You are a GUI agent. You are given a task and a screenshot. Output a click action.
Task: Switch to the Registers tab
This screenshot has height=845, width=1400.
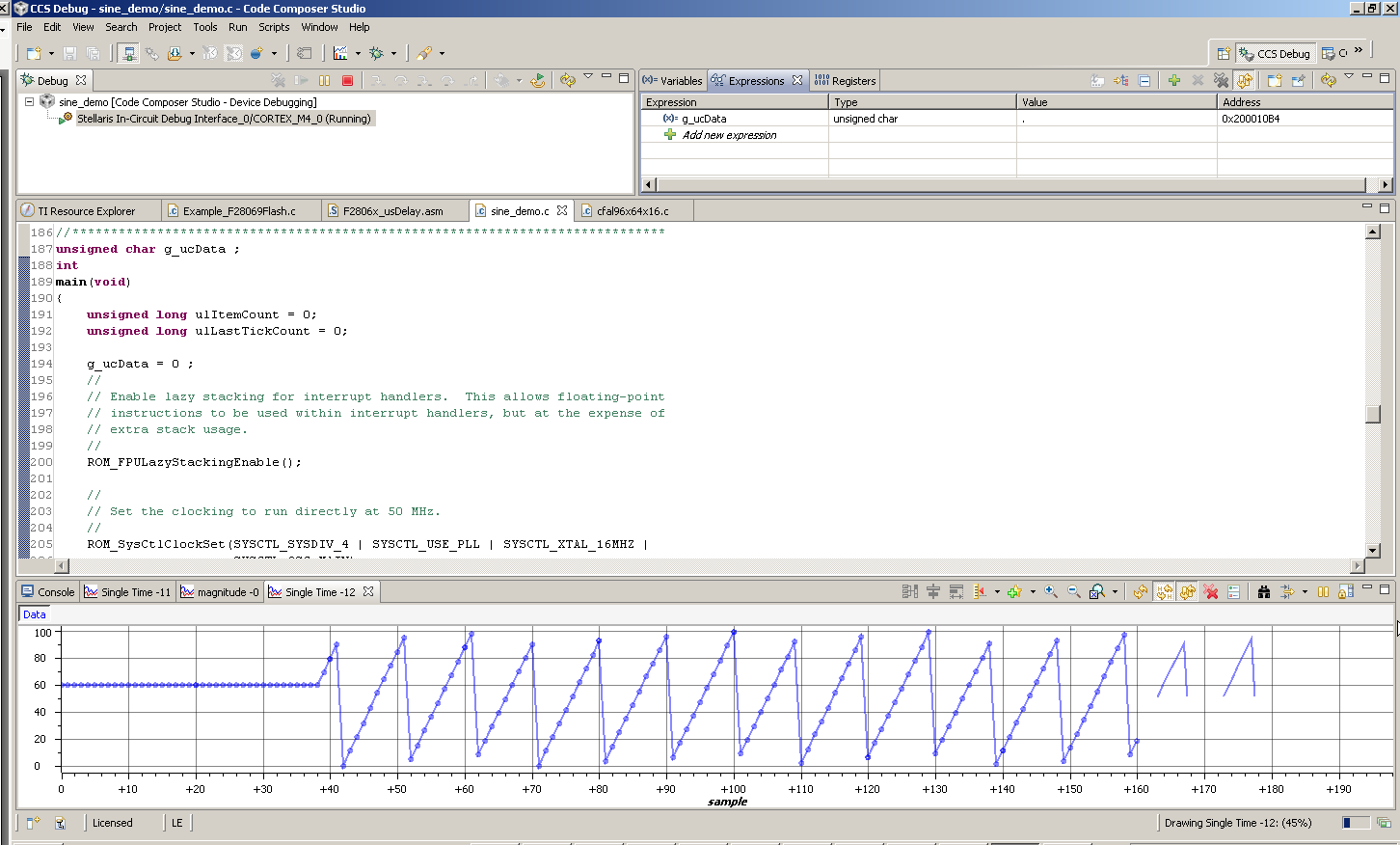(x=846, y=81)
